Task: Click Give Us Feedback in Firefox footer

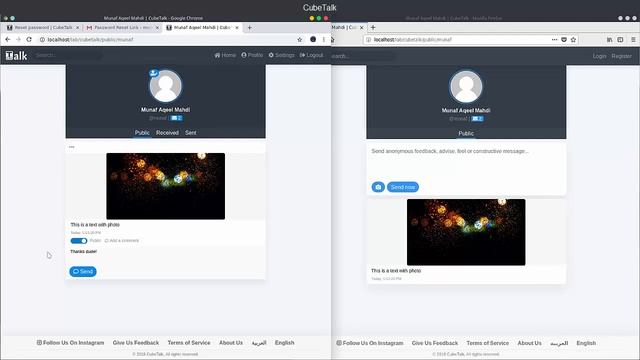Action: click(x=435, y=343)
